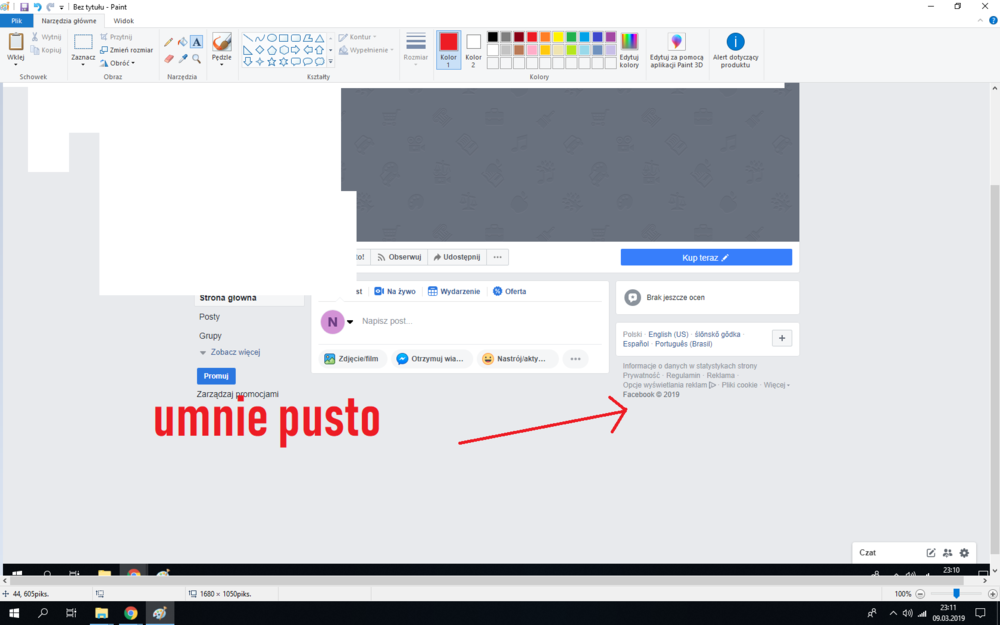Select the Text tool
The image size is (1000, 625).
(x=196, y=41)
